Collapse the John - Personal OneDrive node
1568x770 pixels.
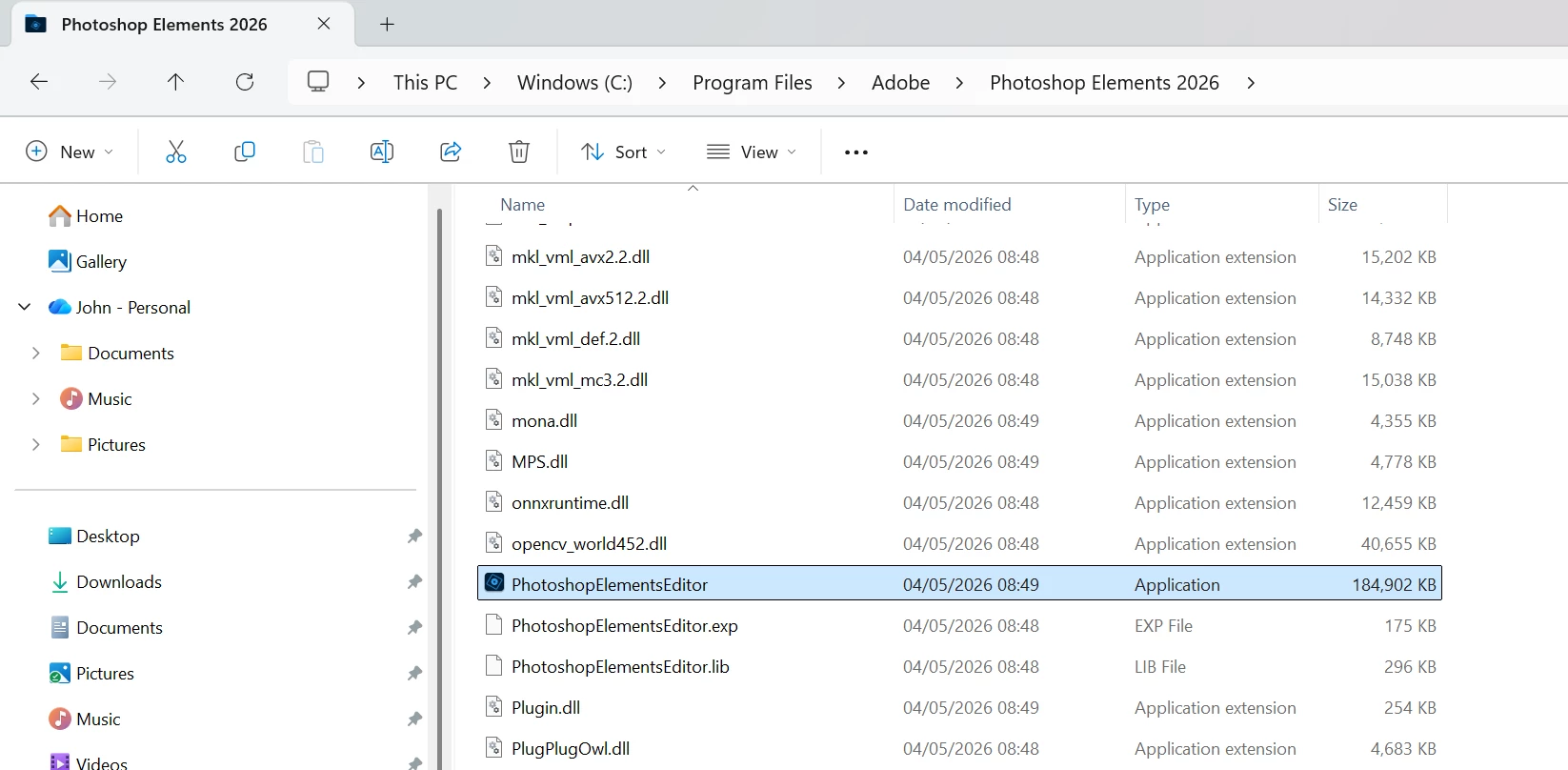pyautogui.click(x=25, y=307)
